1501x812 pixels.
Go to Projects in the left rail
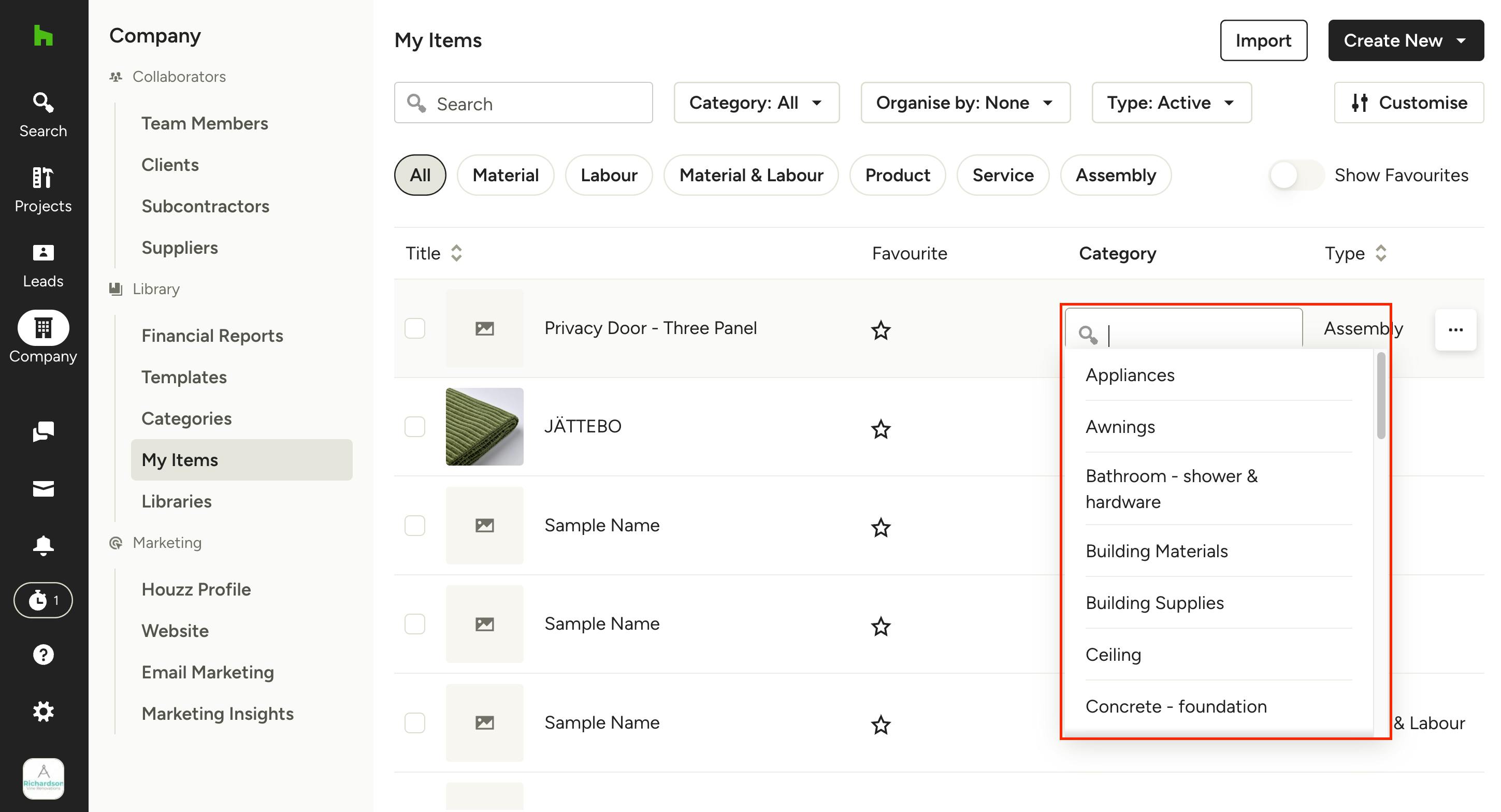coord(43,190)
